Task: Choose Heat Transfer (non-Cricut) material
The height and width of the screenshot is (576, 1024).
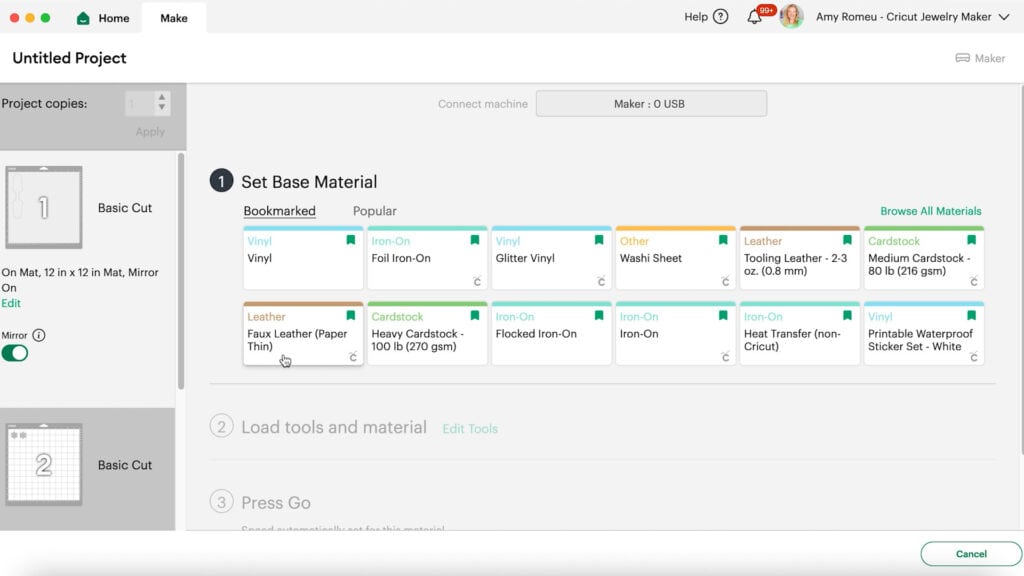Action: (x=799, y=334)
